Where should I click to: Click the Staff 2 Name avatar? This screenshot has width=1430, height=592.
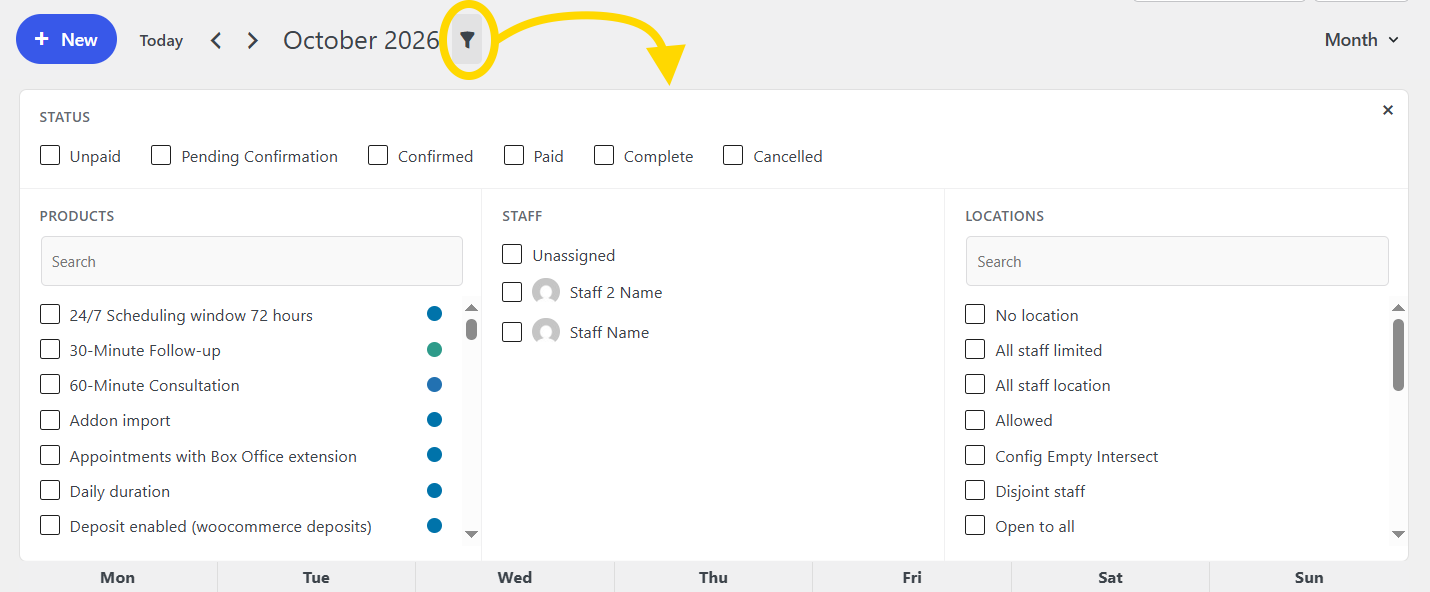click(x=546, y=292)
